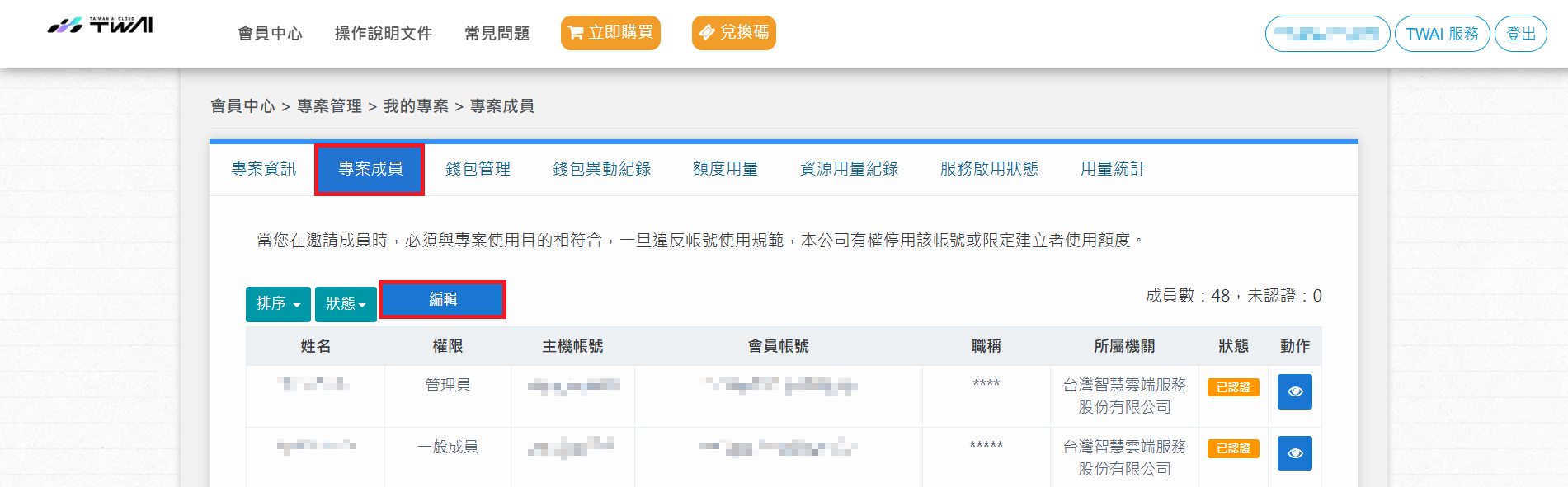The image size is (1568, 487).
Task: Open 操作說明文件 in the top navigation
Action: [x=384, y=34]
